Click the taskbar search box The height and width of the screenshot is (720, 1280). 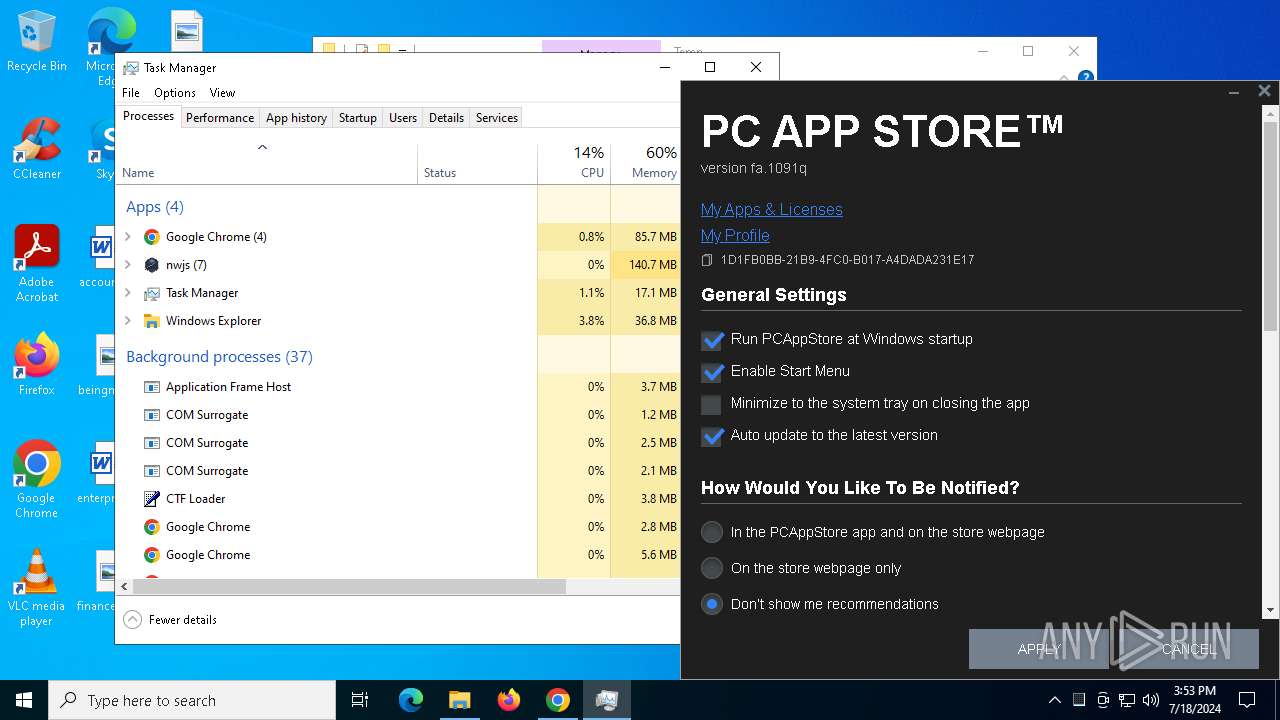point(192,700)
